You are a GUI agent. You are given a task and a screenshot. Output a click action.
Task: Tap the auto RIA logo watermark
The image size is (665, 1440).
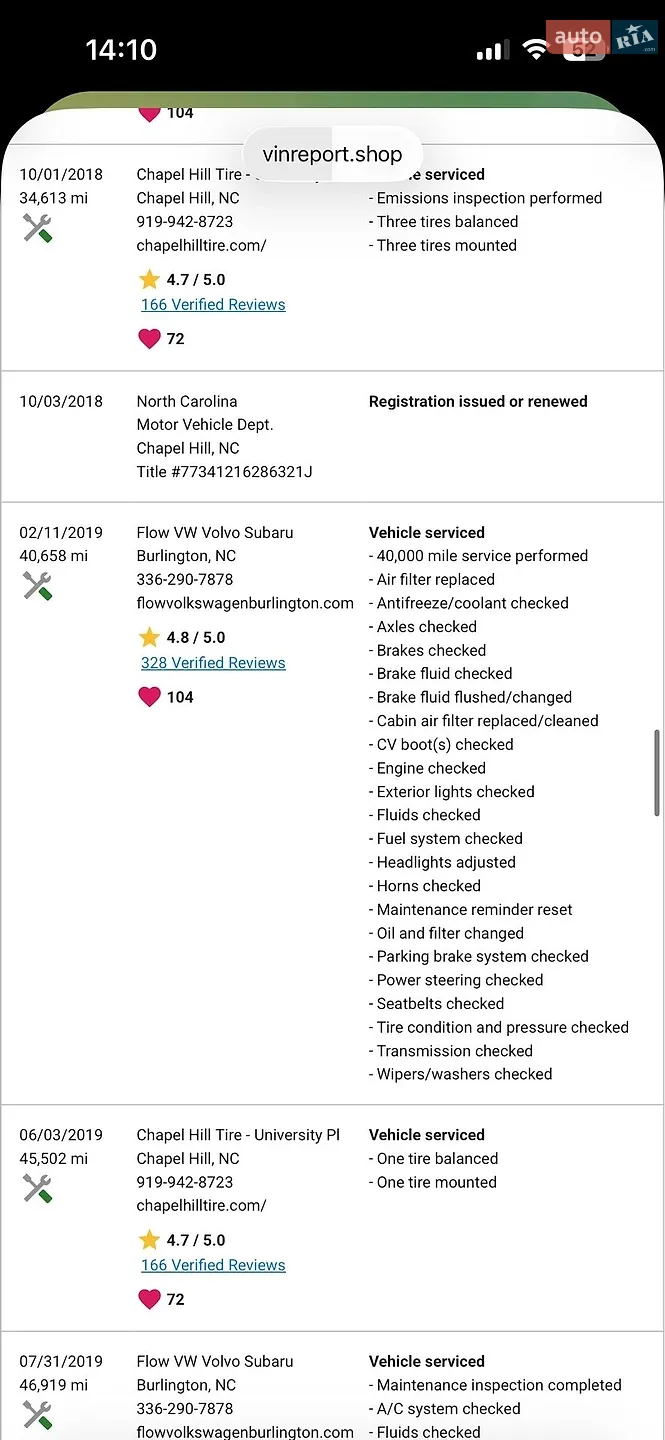tap(601, 38)
